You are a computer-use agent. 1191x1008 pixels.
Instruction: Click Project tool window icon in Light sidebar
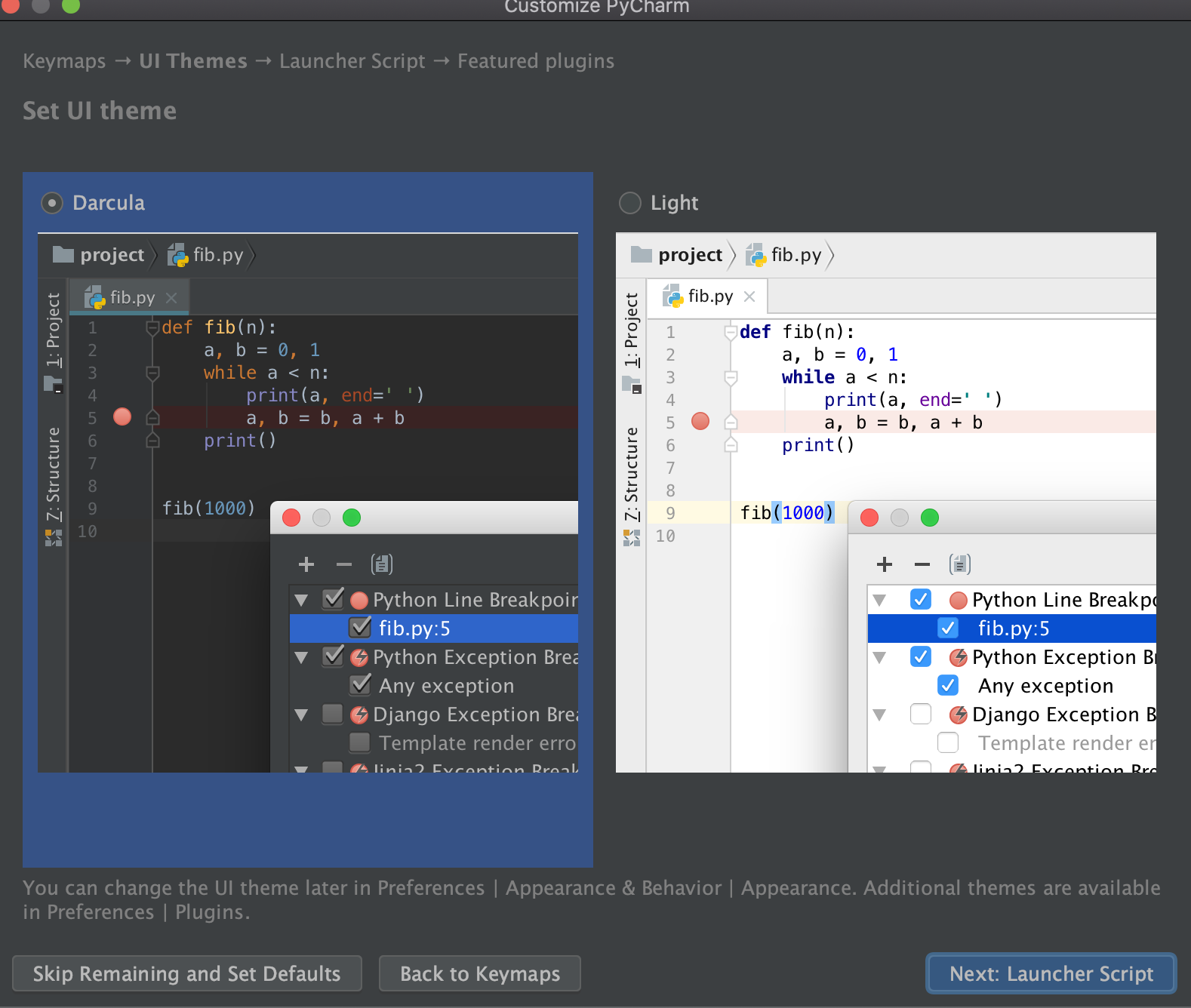point(632,385)
